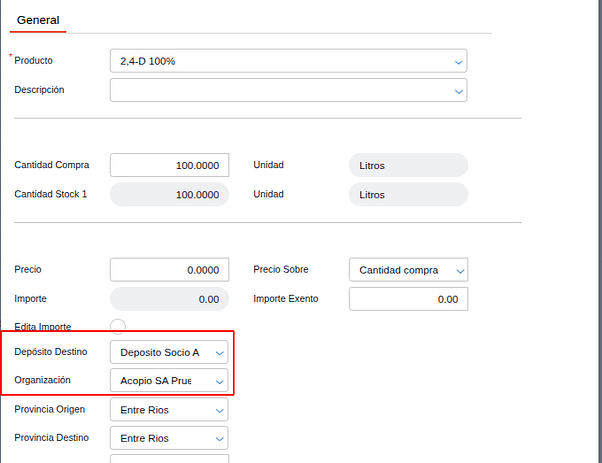Click inside the Descripción text field
Screen dimensions: 602x463
point(280,90)
